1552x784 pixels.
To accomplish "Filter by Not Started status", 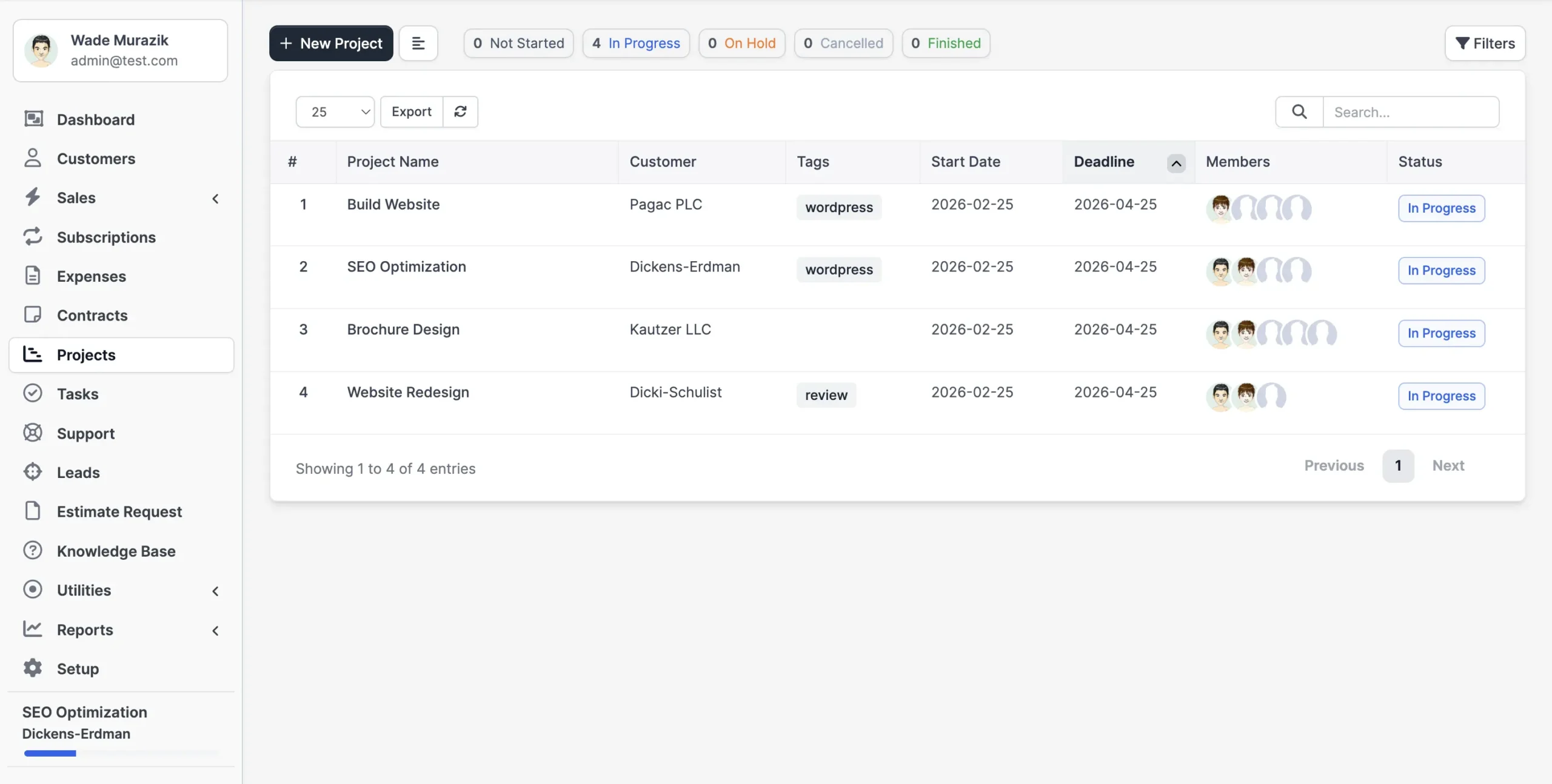I will (518, 43).
